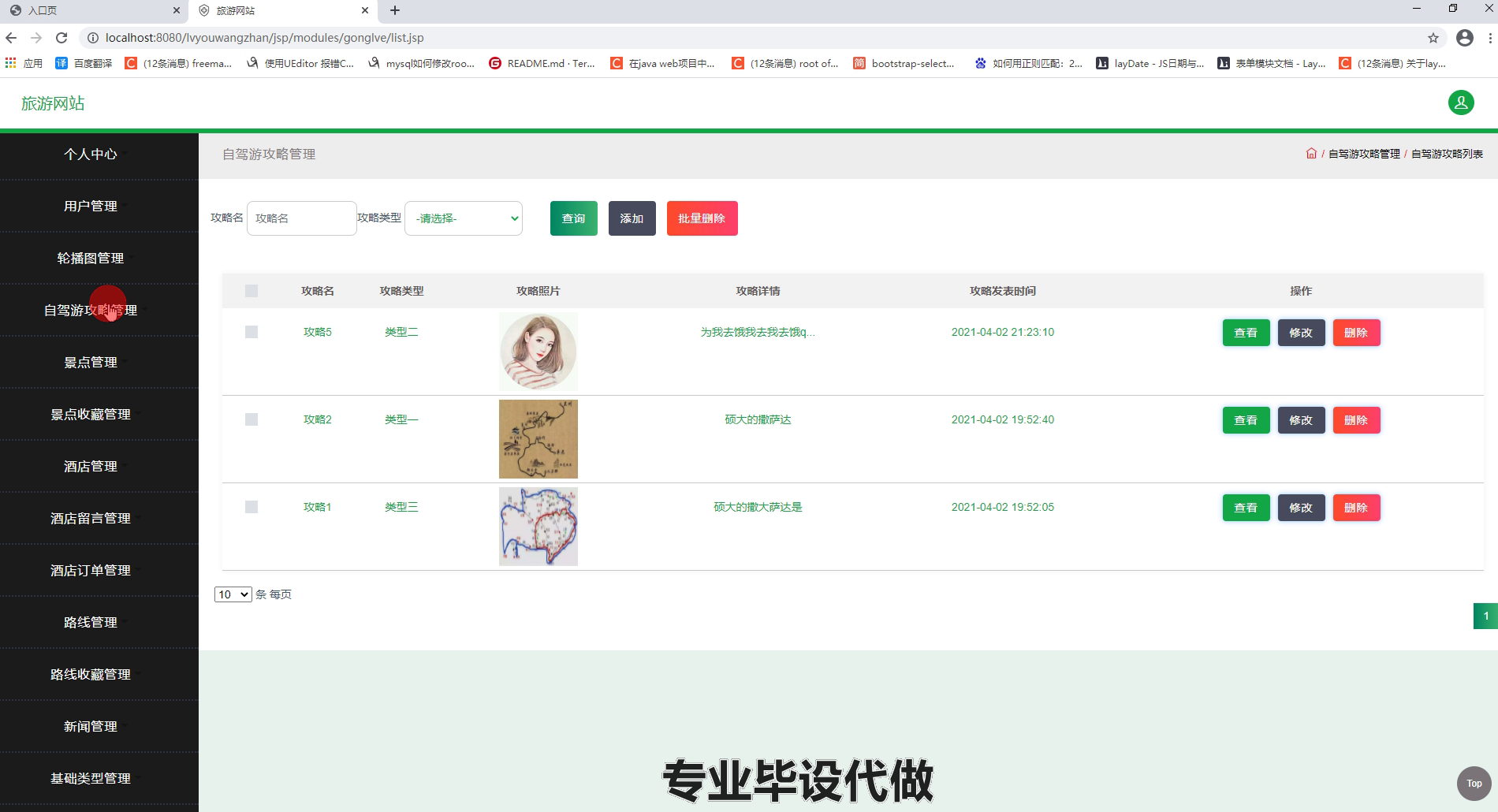Screen dimensions: 1498x812
Task: Click the green 查询 button
Action: click(574, 218)
